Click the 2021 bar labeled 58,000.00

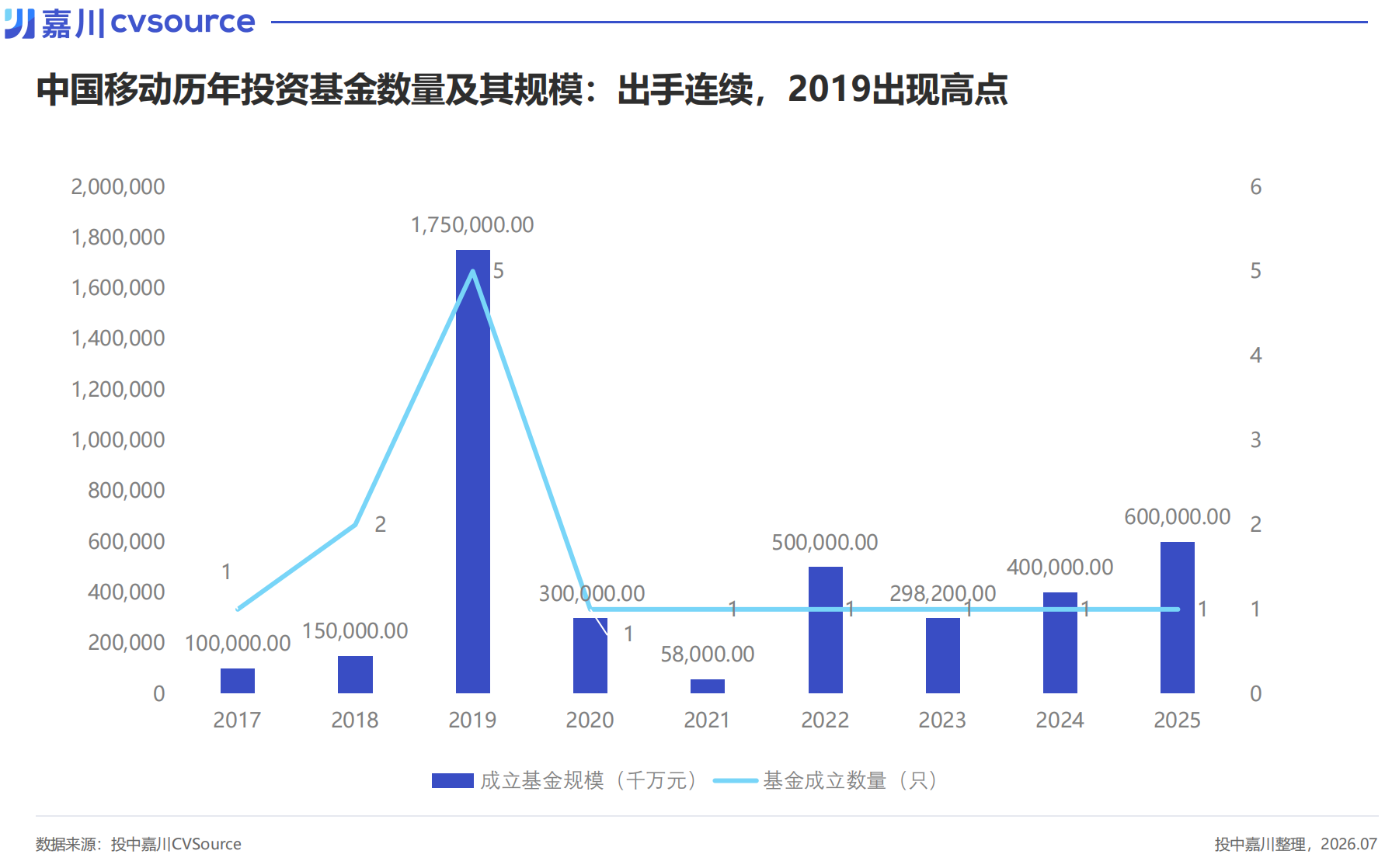(707, 686)
